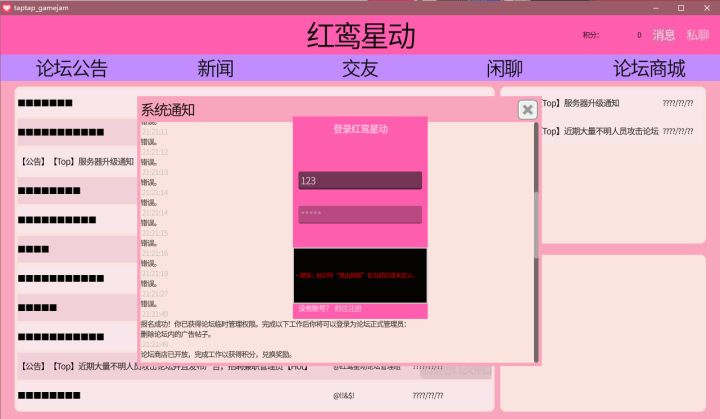
Task: Close the 系统通知 dialog with the X
Action: coord(528,110)
